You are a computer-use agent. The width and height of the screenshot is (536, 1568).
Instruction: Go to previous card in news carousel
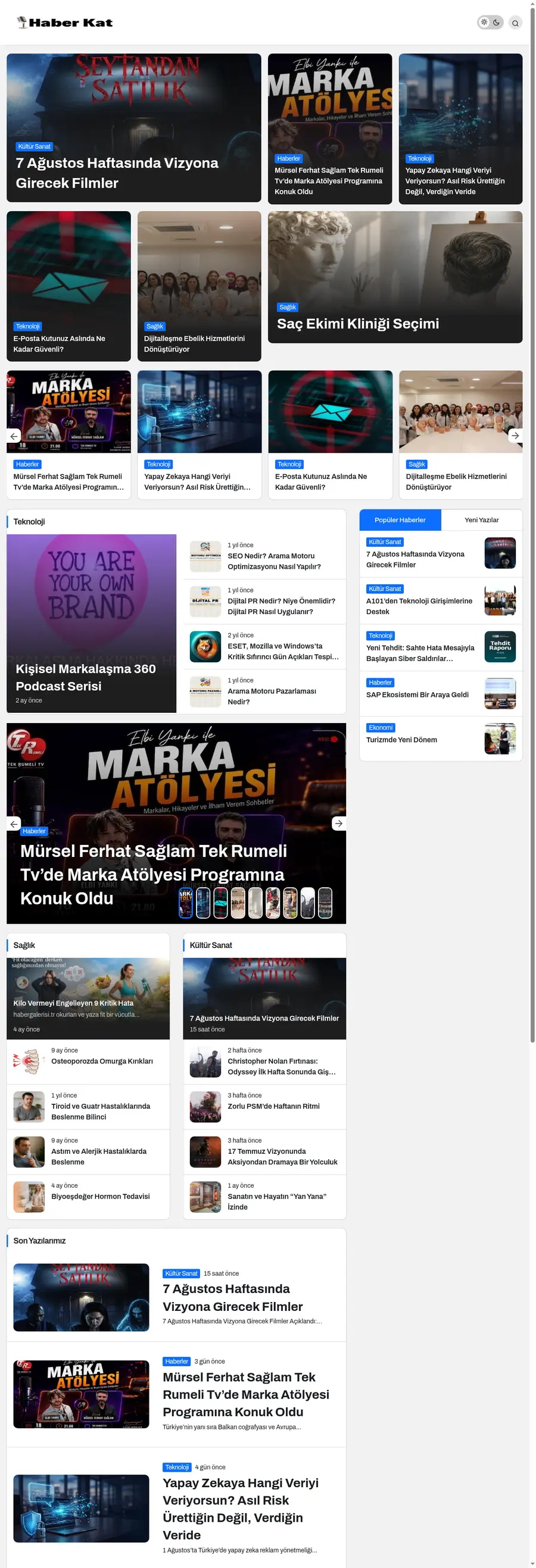13,435
